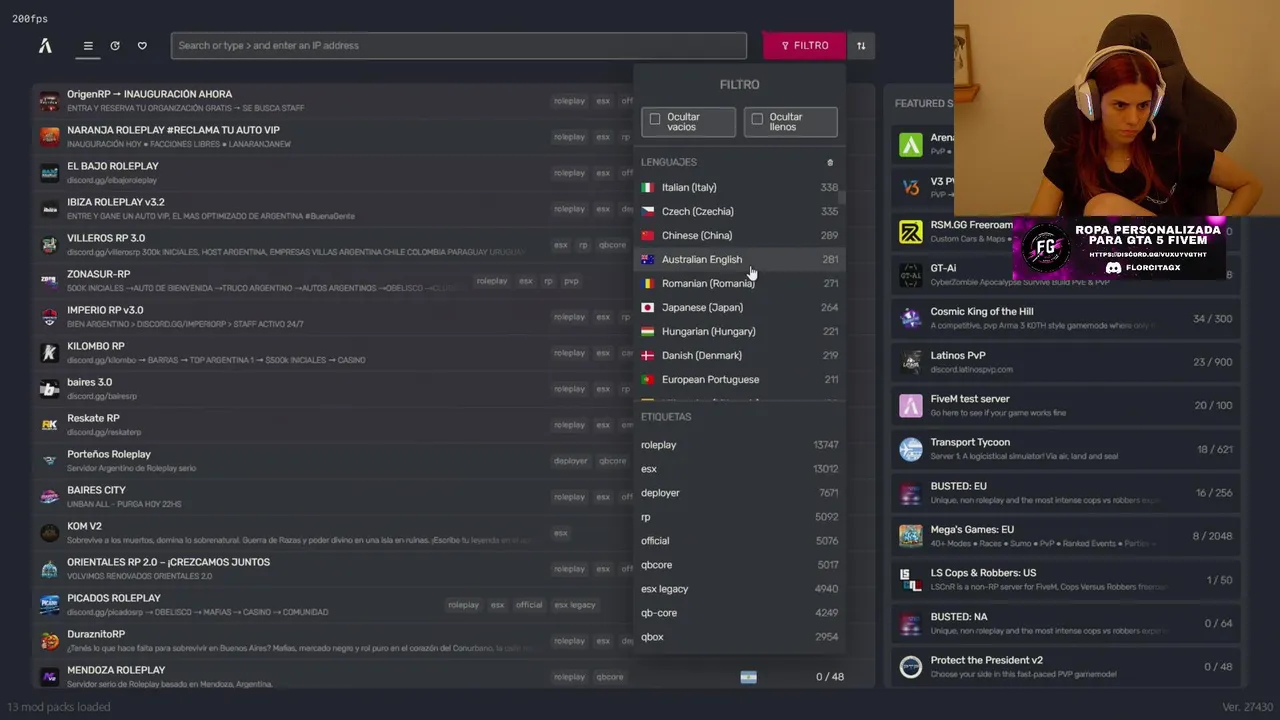This screenshot has height=720, width=1280.
Task: Click the Transport Tycoon server icon
Action: 910,449
